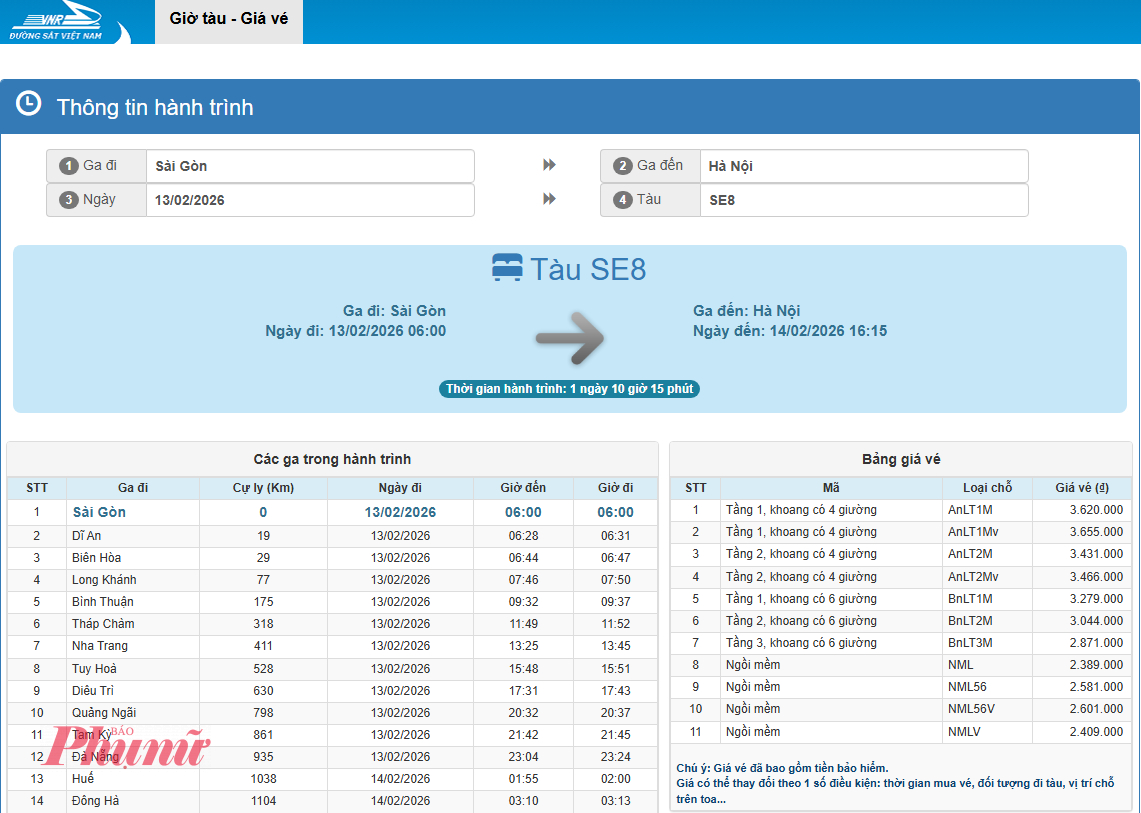Click the bed icon next to Tàu SE8

pyautogui.click(x=507, y=268)
